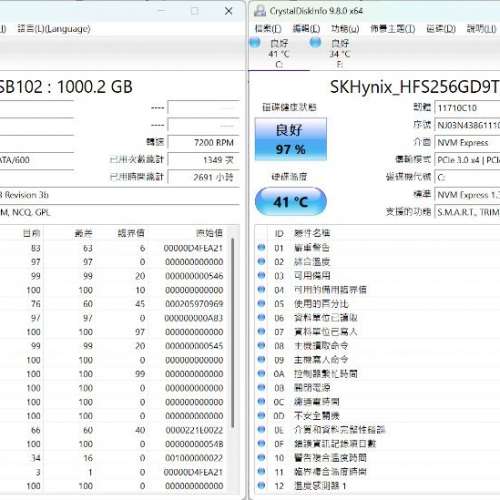500x500 pixels.
Task: Click status dot for attribute 01
Action: pos(261,247)
